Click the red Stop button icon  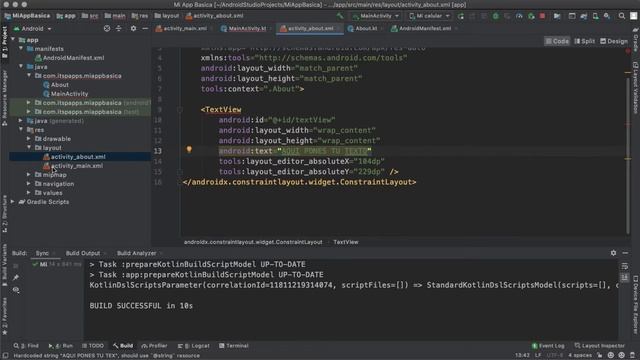pos(542,16)
